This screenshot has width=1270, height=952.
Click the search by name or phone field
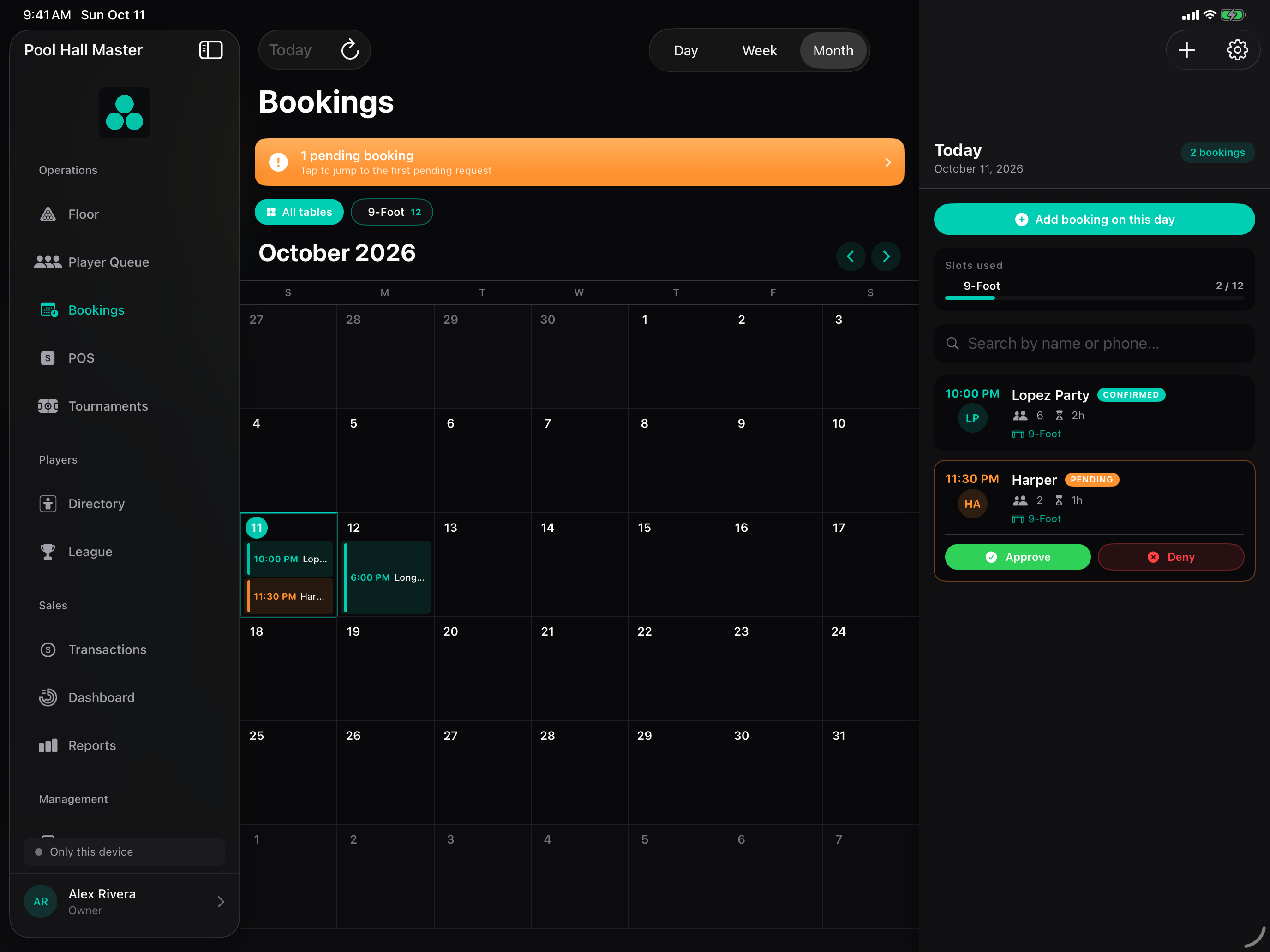pos(1094,343)
